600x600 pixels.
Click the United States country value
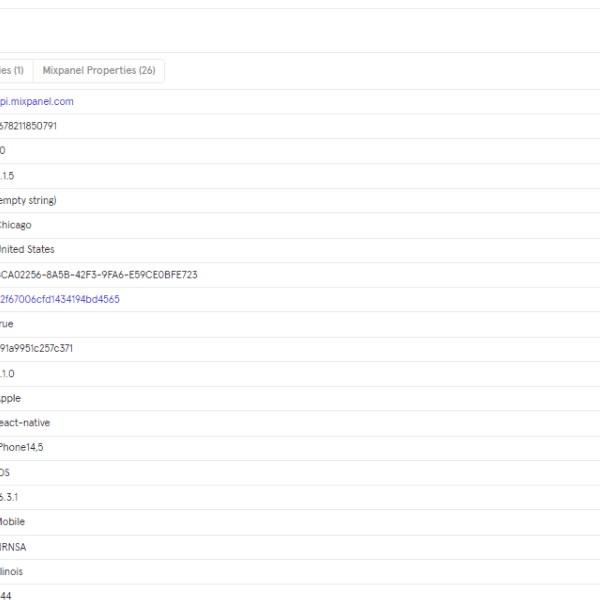coord(27,250)
